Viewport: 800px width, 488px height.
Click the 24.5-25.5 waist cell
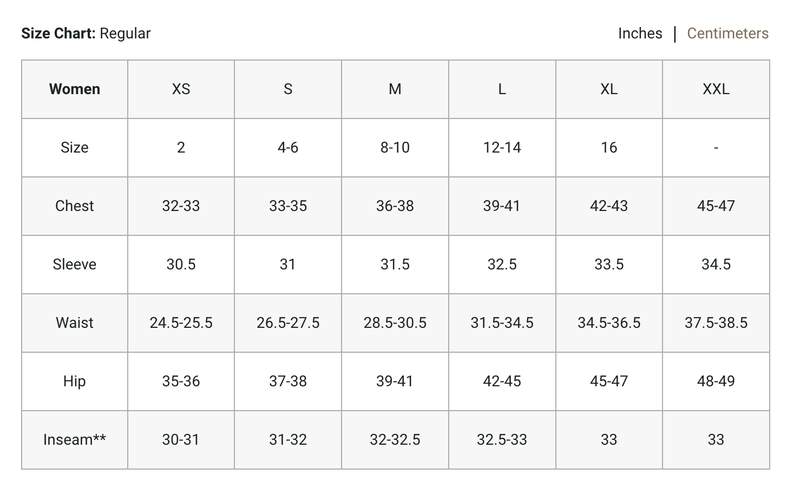click(181, 323)
